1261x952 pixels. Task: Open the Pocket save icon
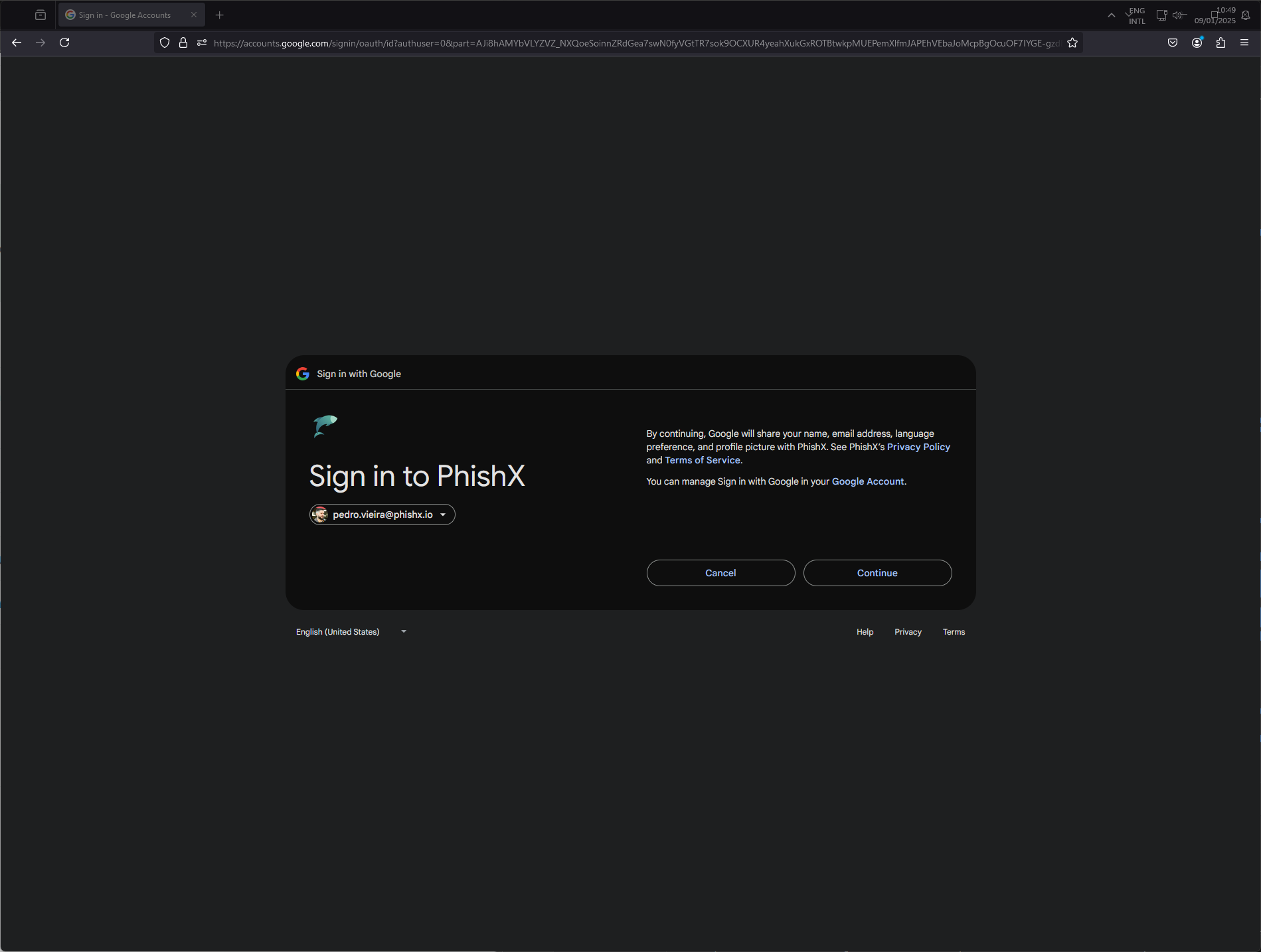[x=1173, y=42]
